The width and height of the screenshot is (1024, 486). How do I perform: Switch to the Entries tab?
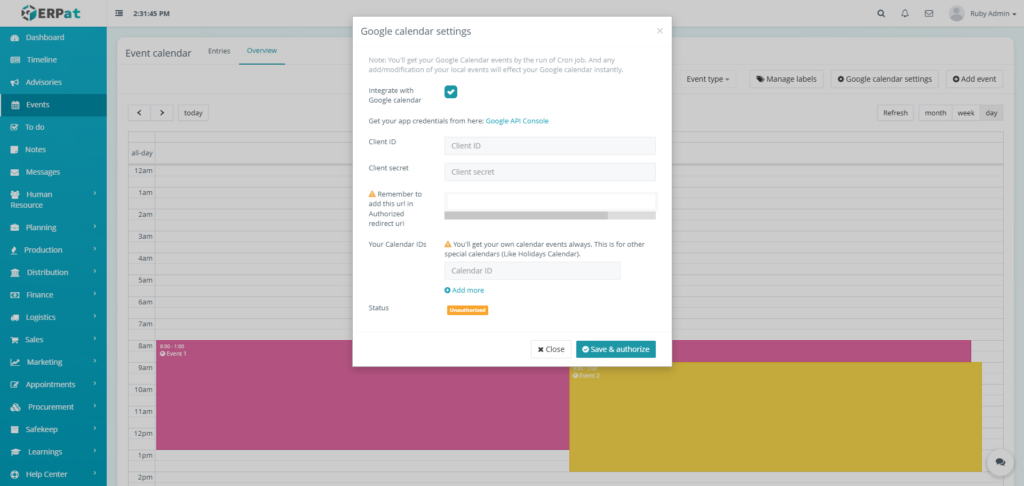219,51
